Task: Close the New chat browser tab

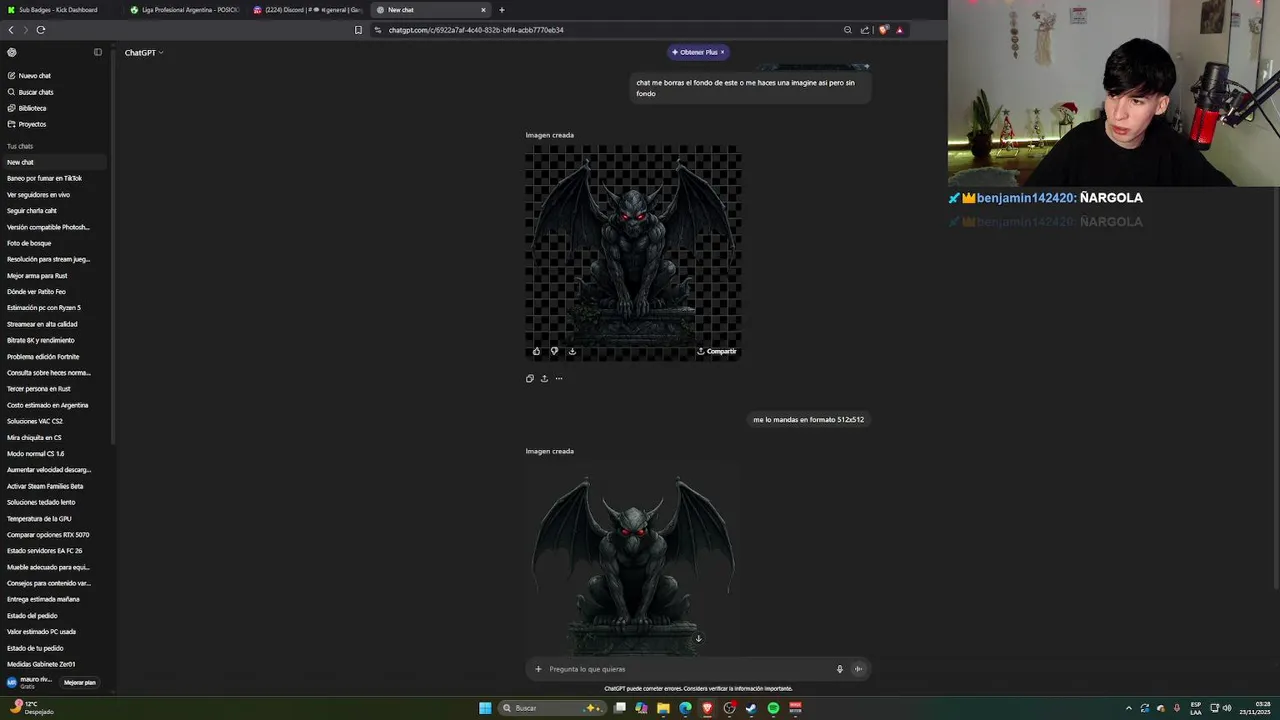Action: pyautogui.click(x=483, y=10)
